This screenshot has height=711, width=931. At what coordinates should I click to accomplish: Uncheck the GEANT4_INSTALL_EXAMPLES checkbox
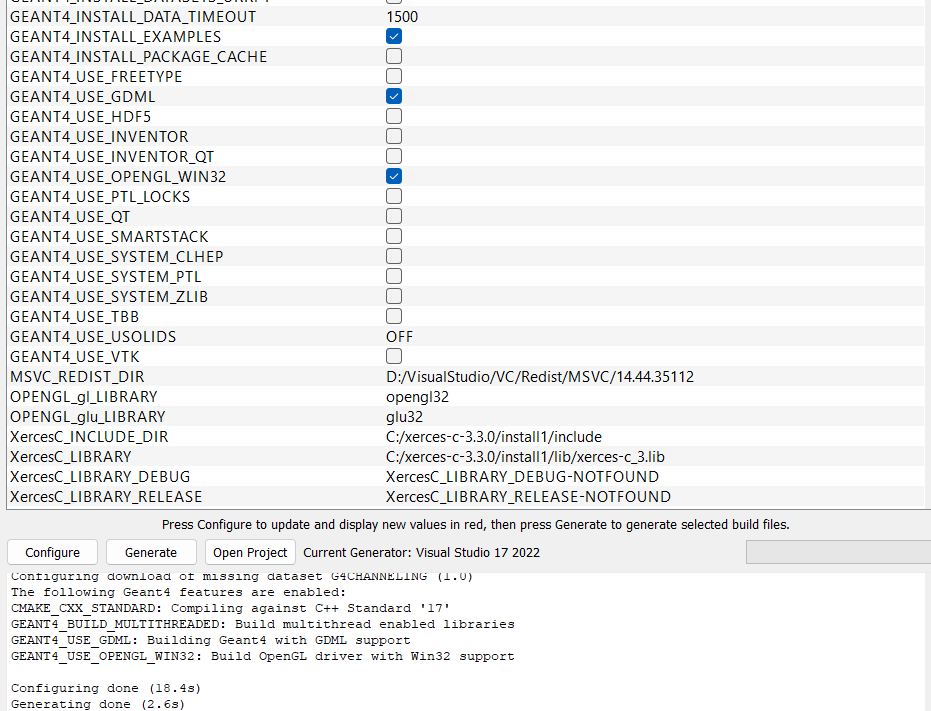[x=394, y=37]
